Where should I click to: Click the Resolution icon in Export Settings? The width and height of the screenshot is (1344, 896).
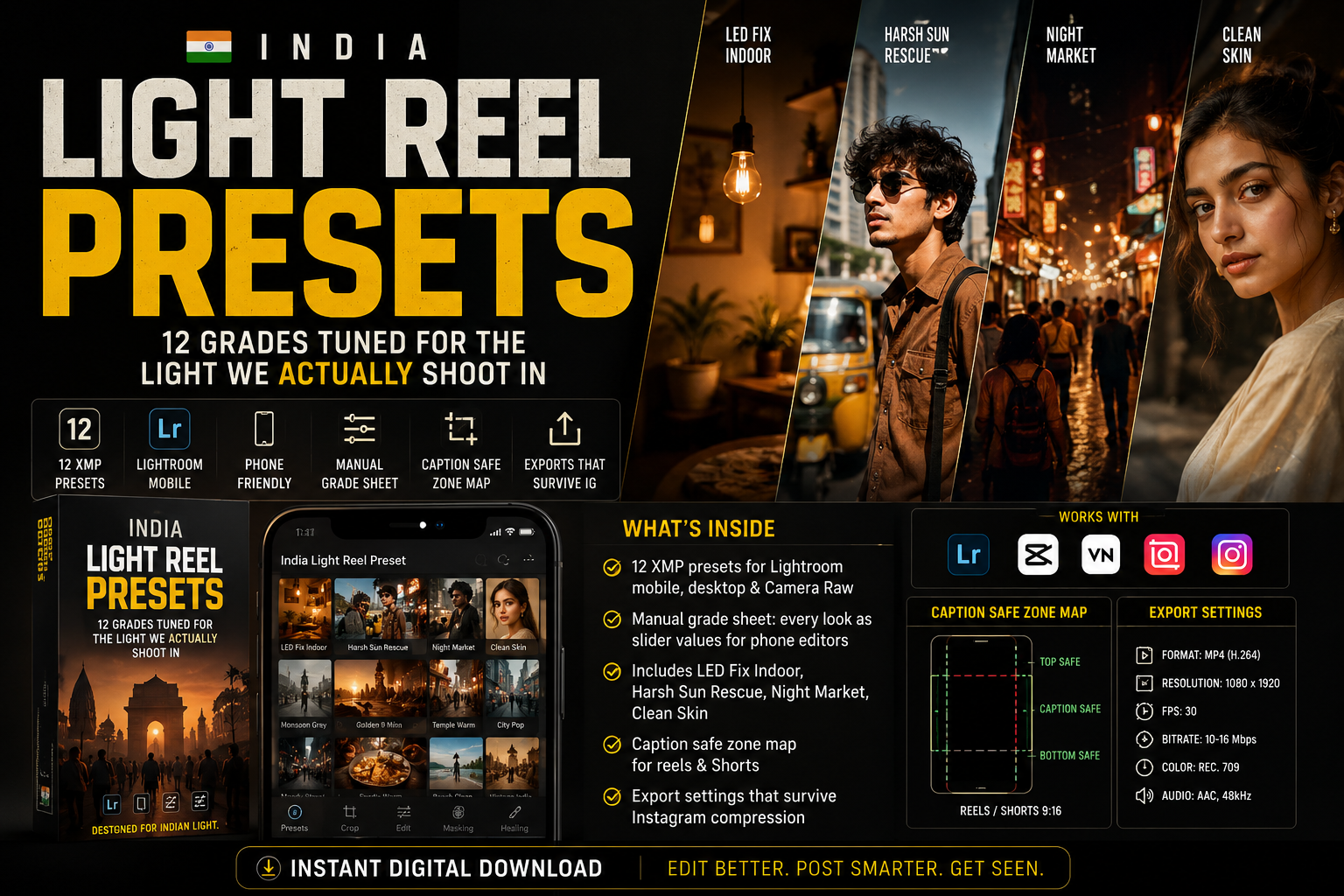1144,682
